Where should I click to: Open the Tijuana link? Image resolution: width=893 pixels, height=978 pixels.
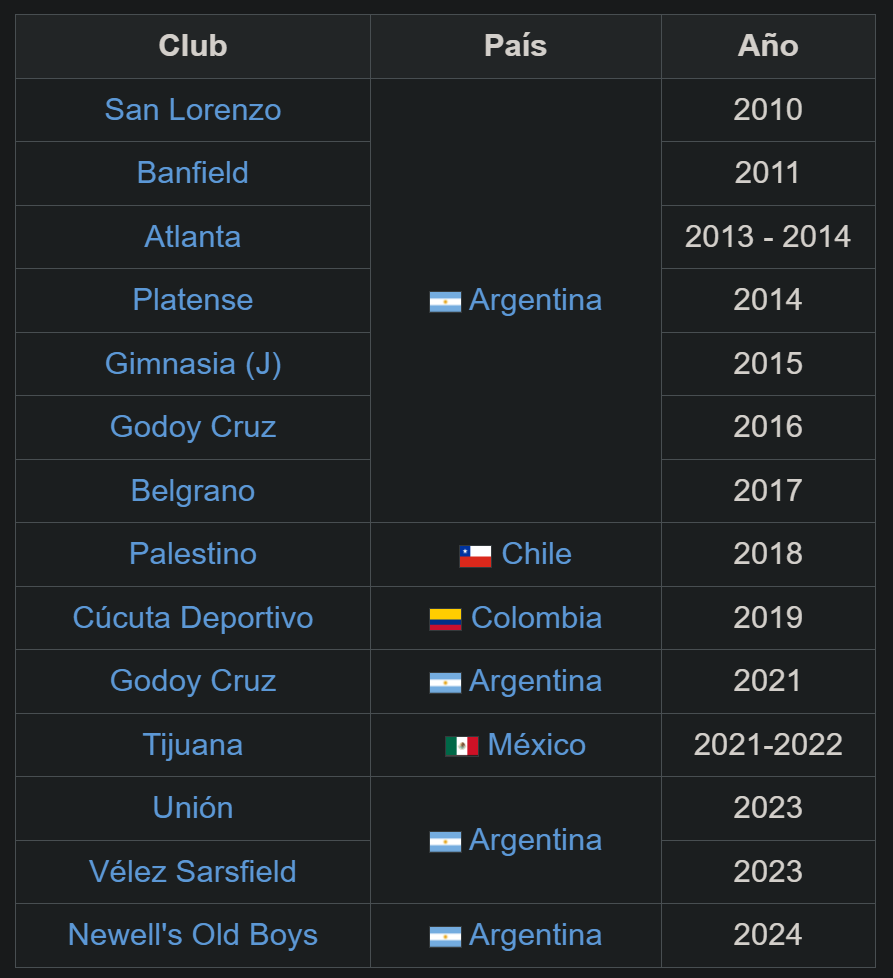(x=193, y=745)
